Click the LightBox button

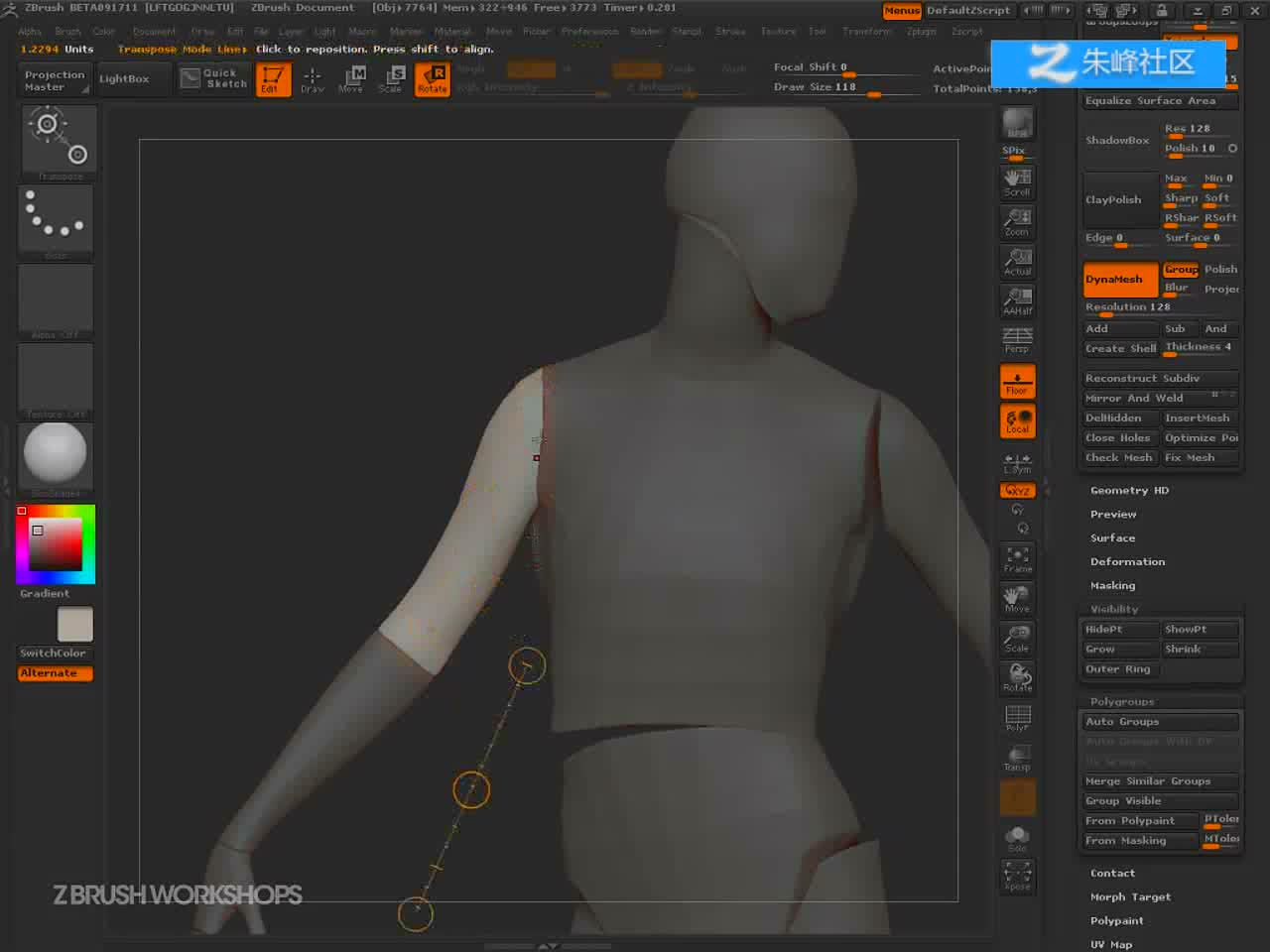click(x=124, y=78)
